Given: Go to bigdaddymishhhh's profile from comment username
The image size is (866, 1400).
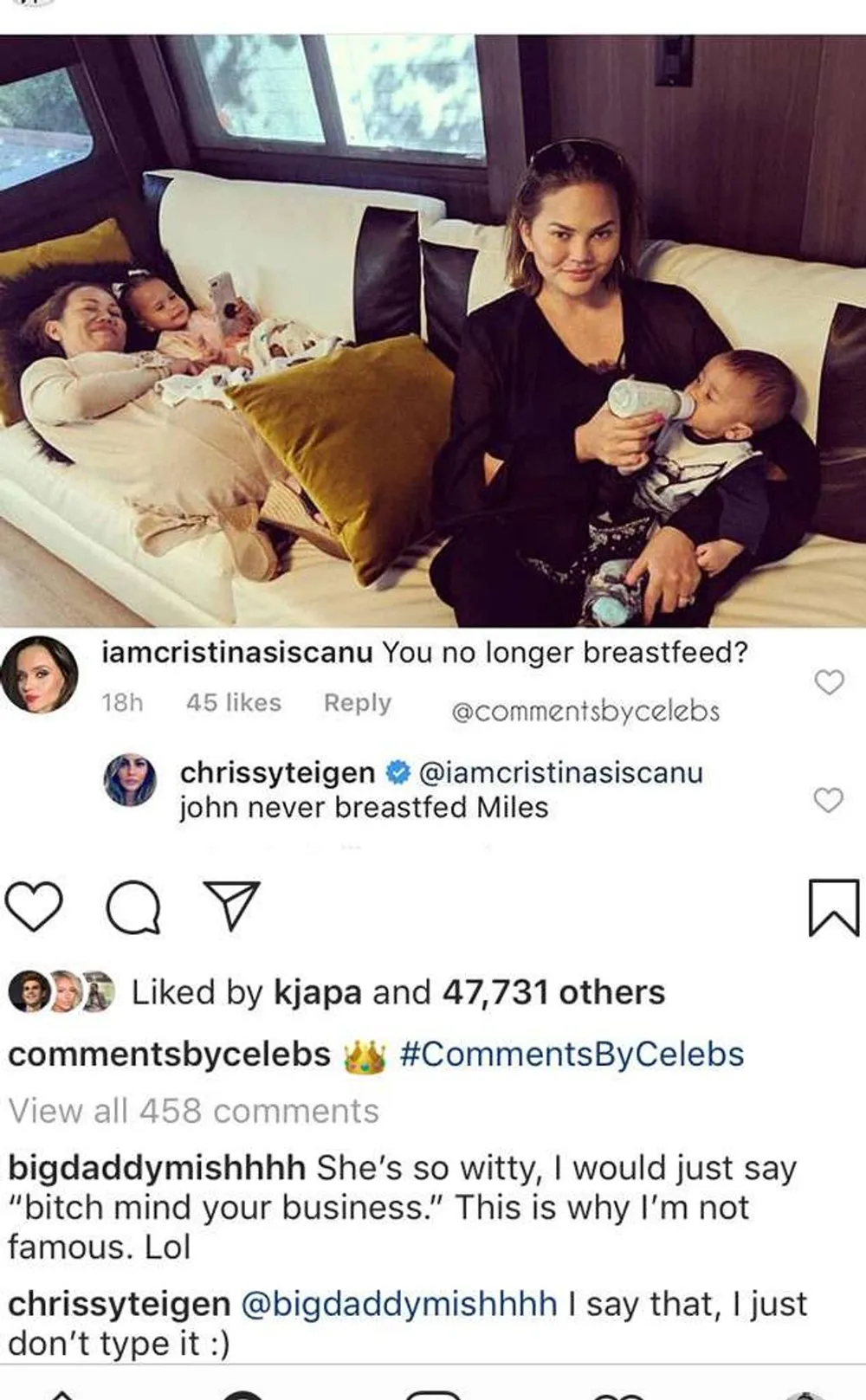Looking at the screenshot, I should click(x=156, y=1168).
